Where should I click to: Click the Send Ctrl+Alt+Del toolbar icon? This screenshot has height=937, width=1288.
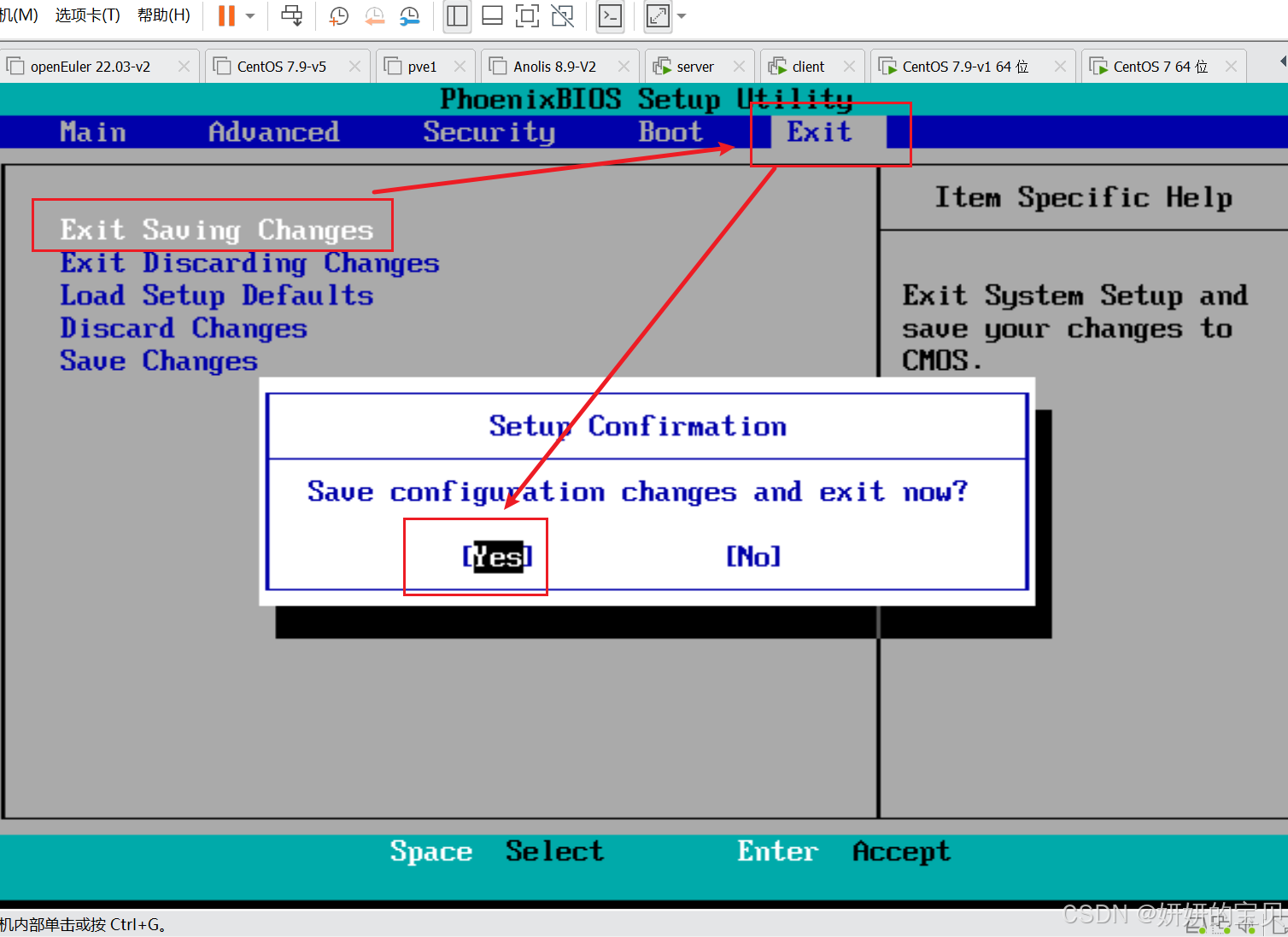(292, 15)
